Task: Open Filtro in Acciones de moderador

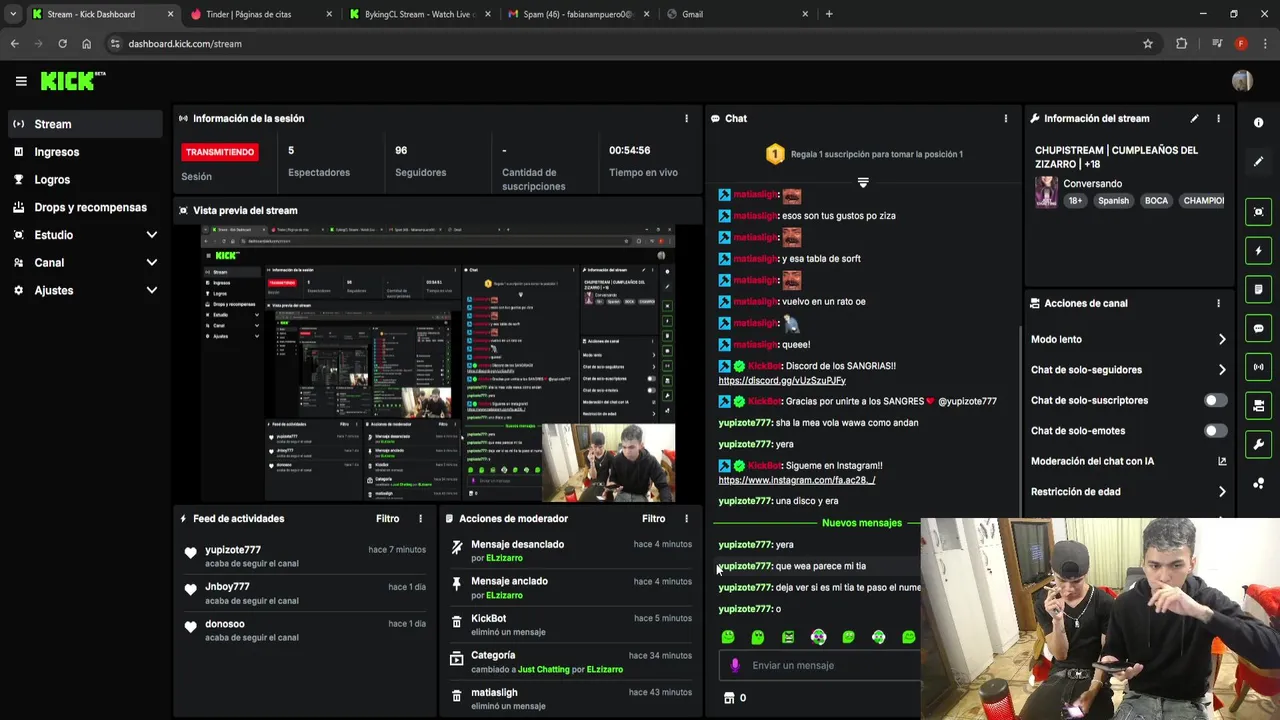Action: point(653,518)
